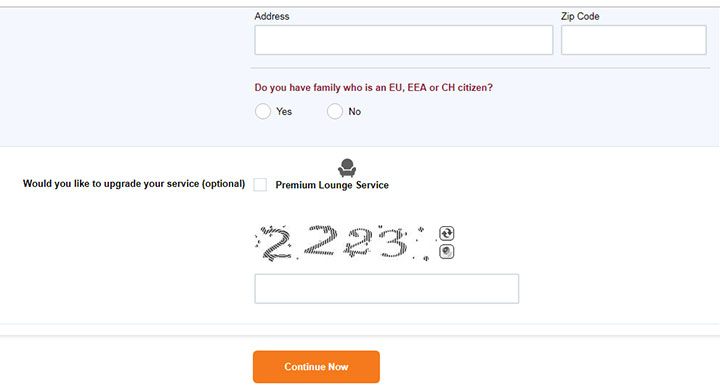Play the audio captcha
The width and height of the screenshot is (720, 392).
pyautogui.click(x=446, y=252)
